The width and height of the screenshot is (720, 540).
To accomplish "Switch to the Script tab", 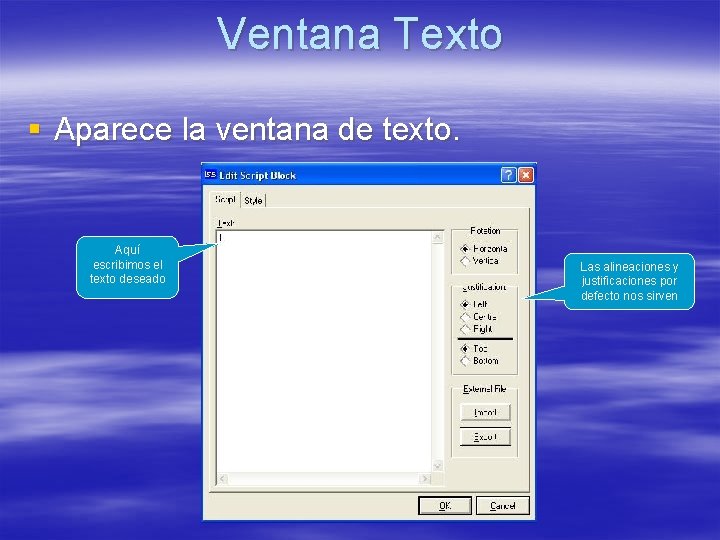I will 225,200.
